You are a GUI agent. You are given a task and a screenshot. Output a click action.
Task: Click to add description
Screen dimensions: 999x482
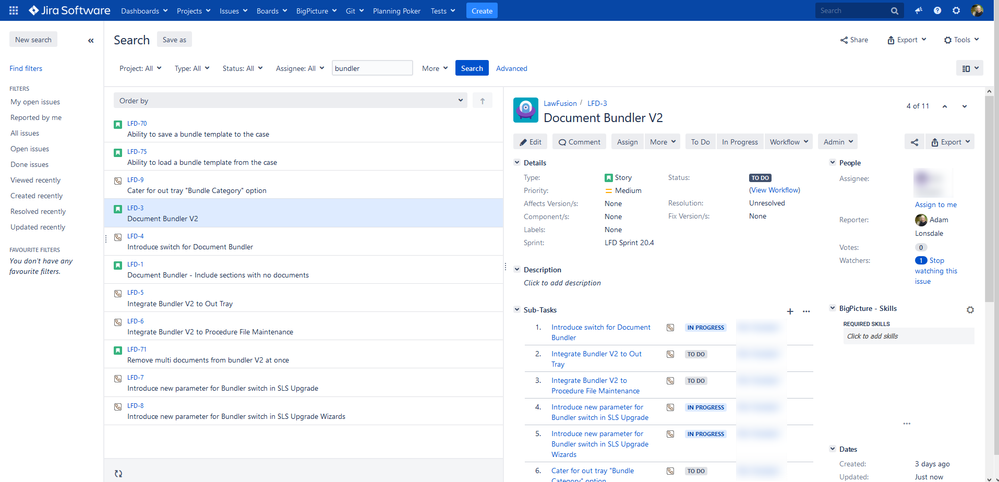562,283
